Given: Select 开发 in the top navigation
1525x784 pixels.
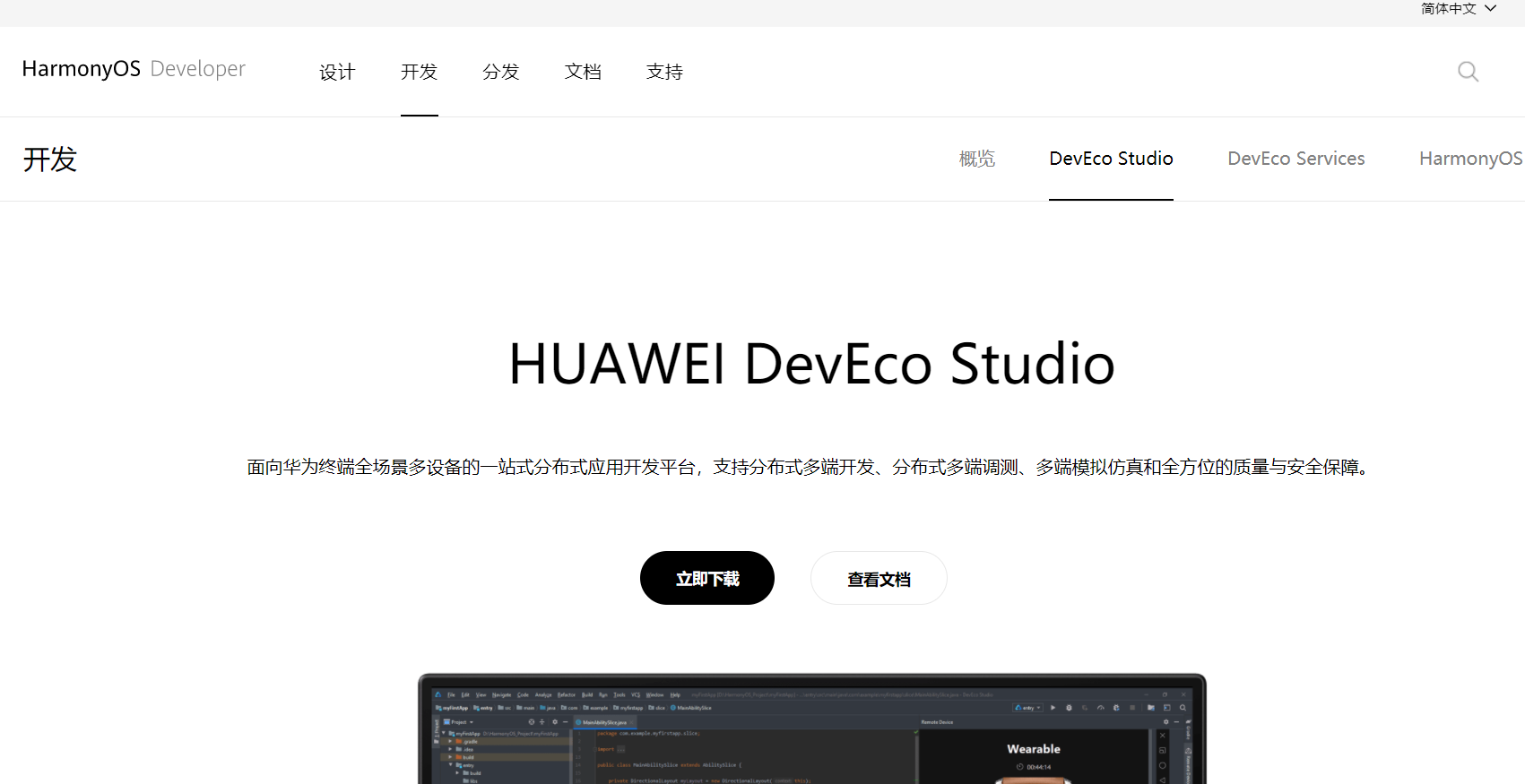Looking at the screenshot, I should [x=419, y=72].
